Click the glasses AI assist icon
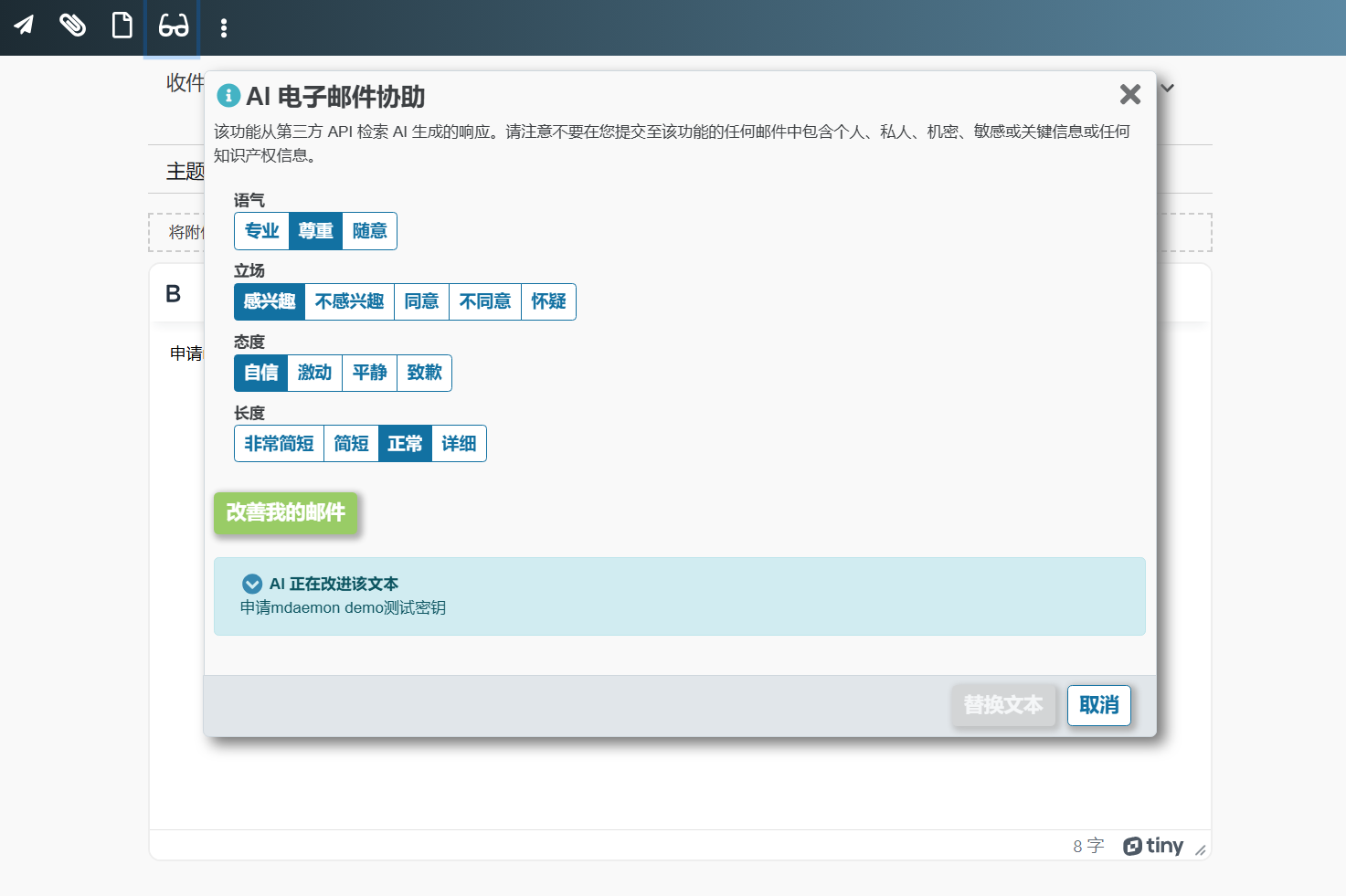The image size is (1346, 896). pos(173,26)
